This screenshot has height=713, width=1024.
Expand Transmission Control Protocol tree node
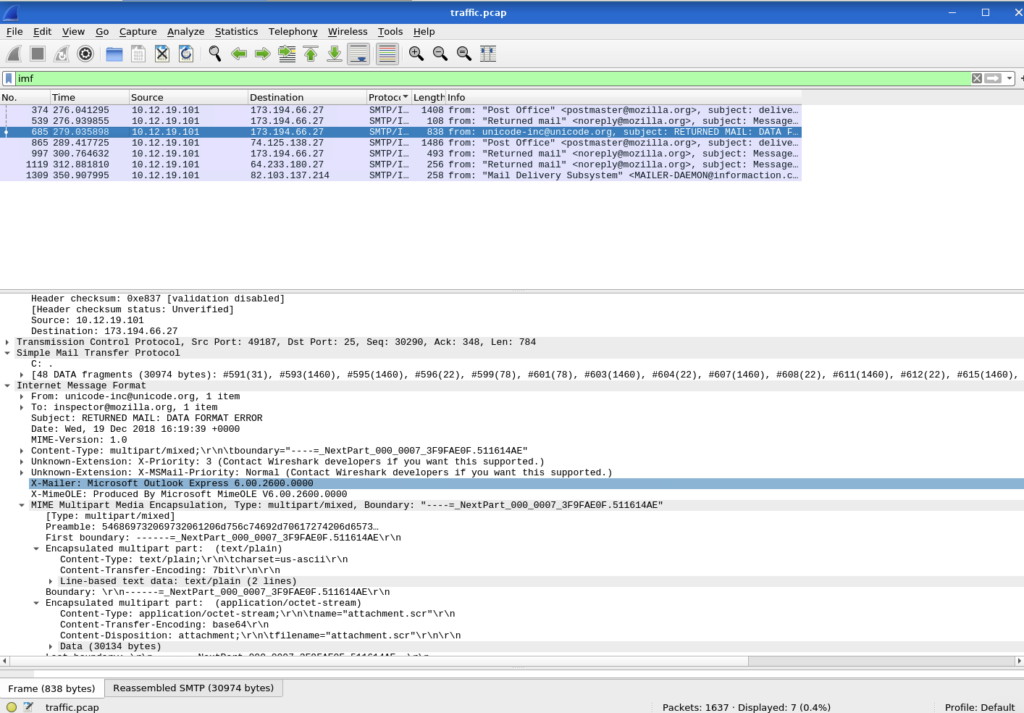(x=7, y=342)
